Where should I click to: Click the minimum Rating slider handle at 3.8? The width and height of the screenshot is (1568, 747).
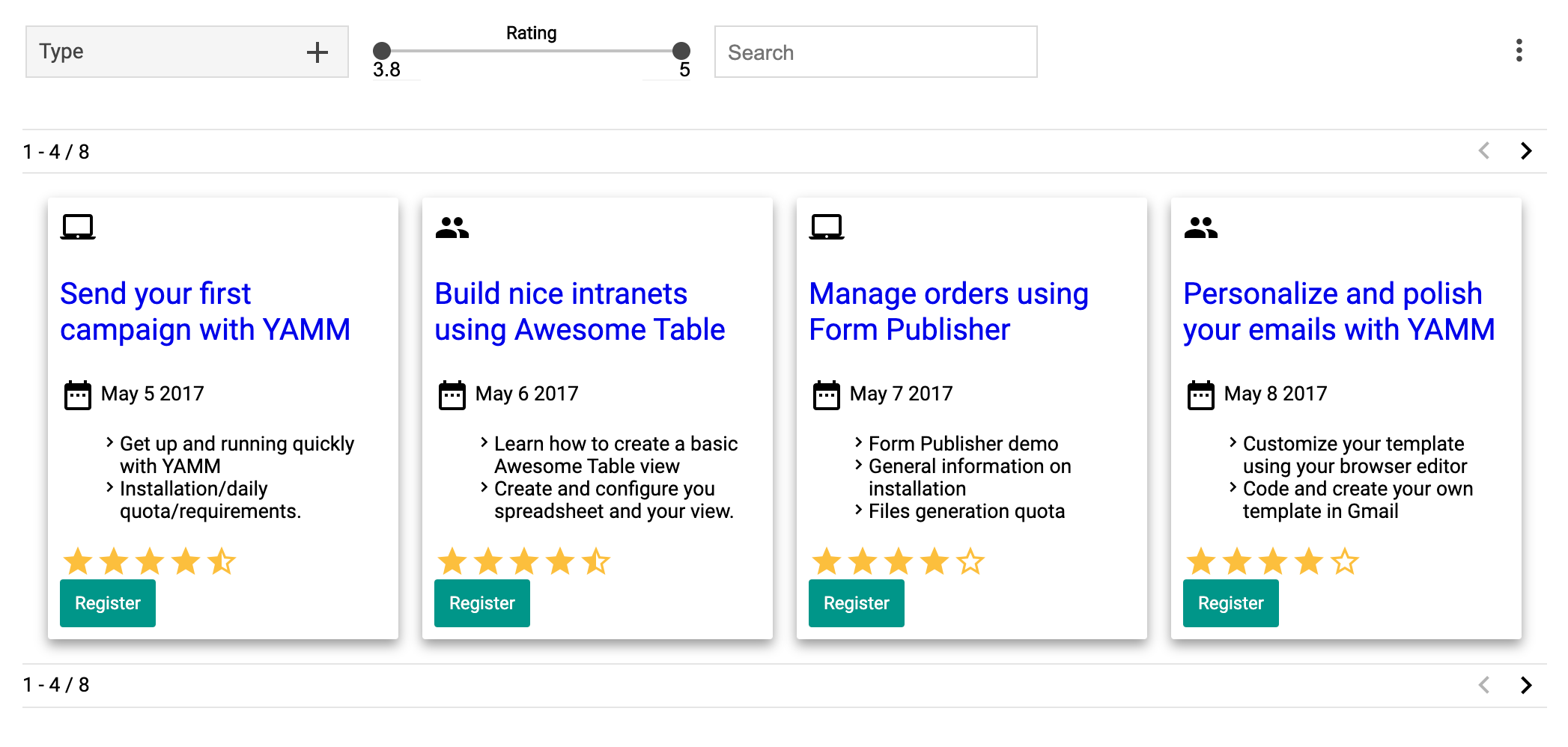[382, 51]
